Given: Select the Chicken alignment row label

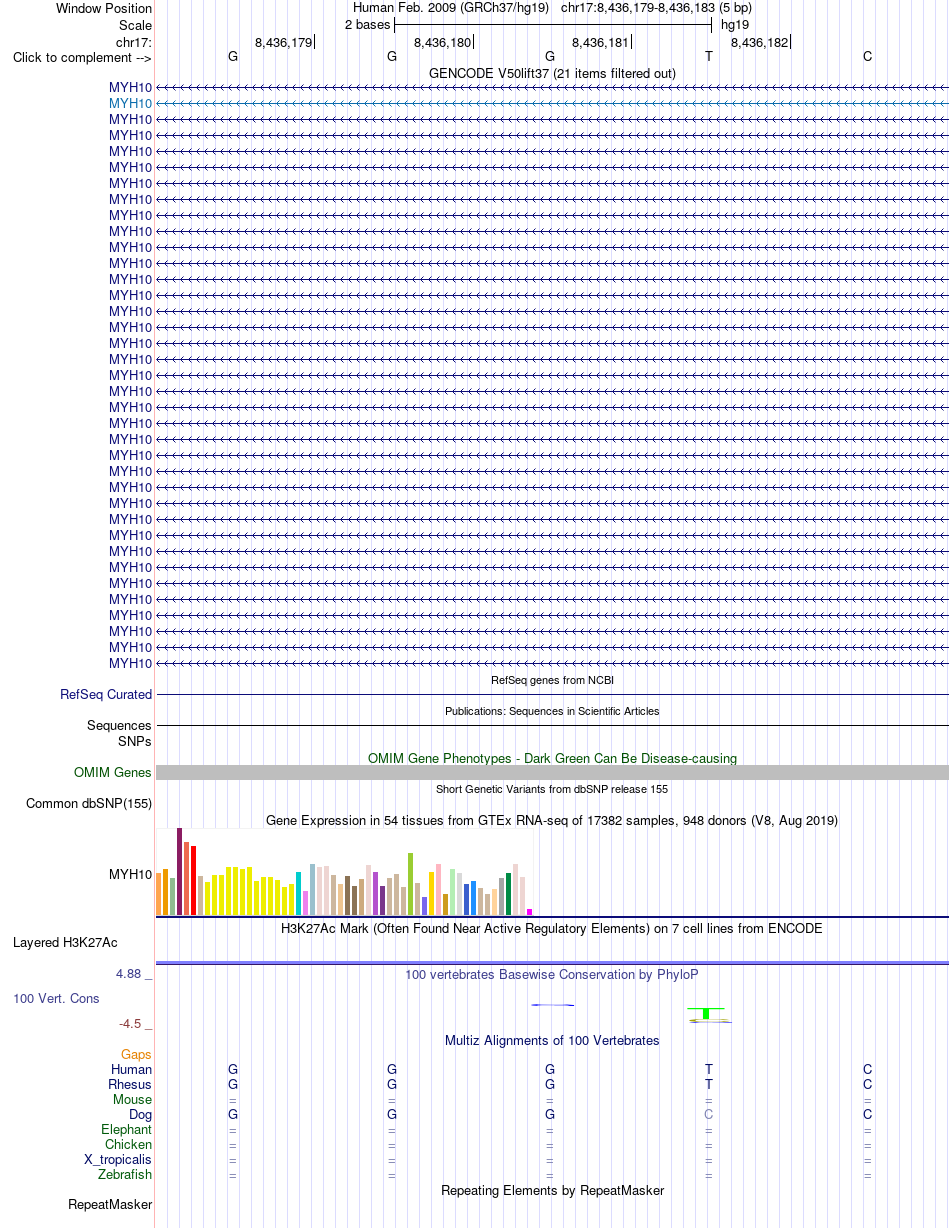Looking at the screenshot, I should [x=128, y=1144].
